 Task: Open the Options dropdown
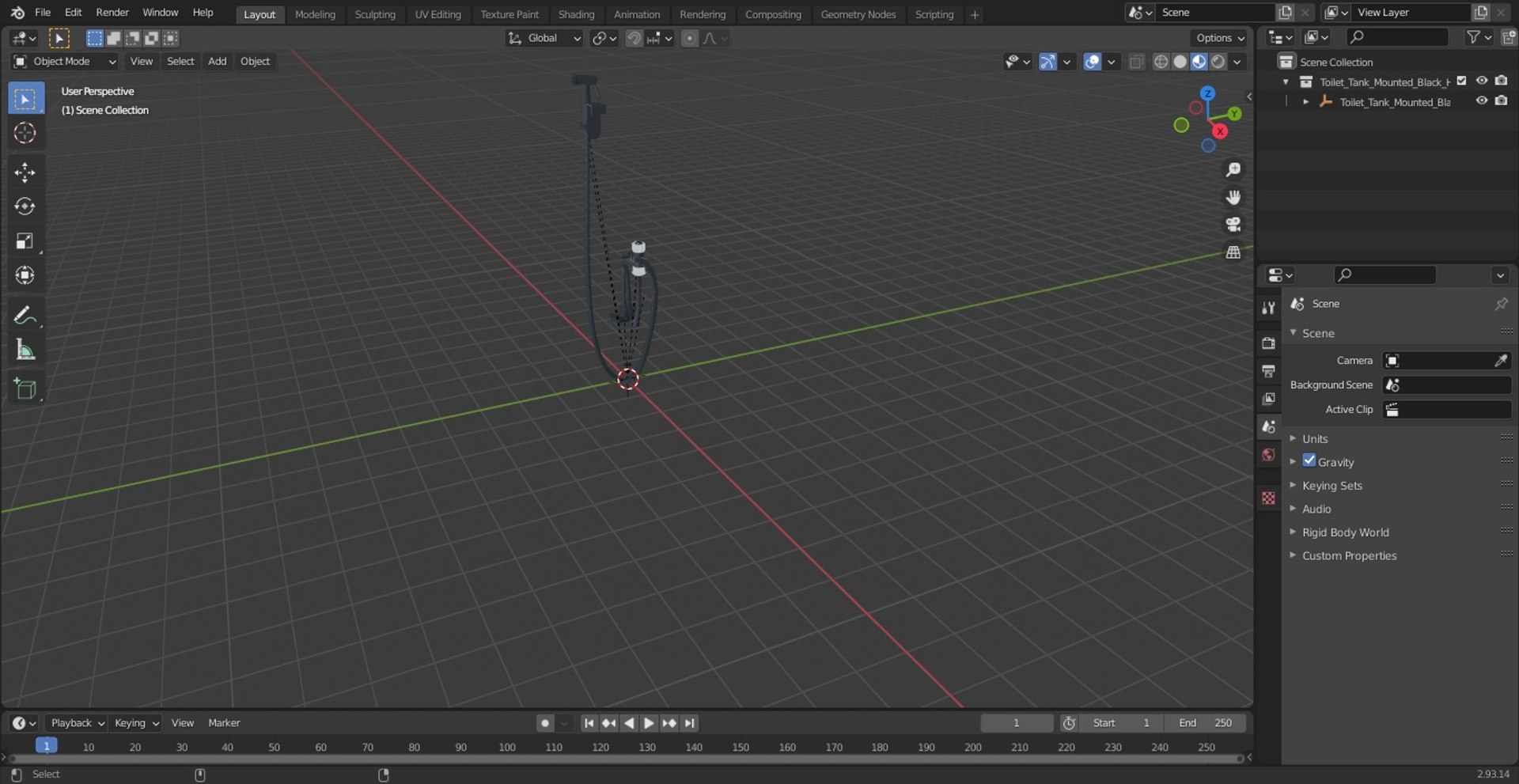(x=1219, y=38)
